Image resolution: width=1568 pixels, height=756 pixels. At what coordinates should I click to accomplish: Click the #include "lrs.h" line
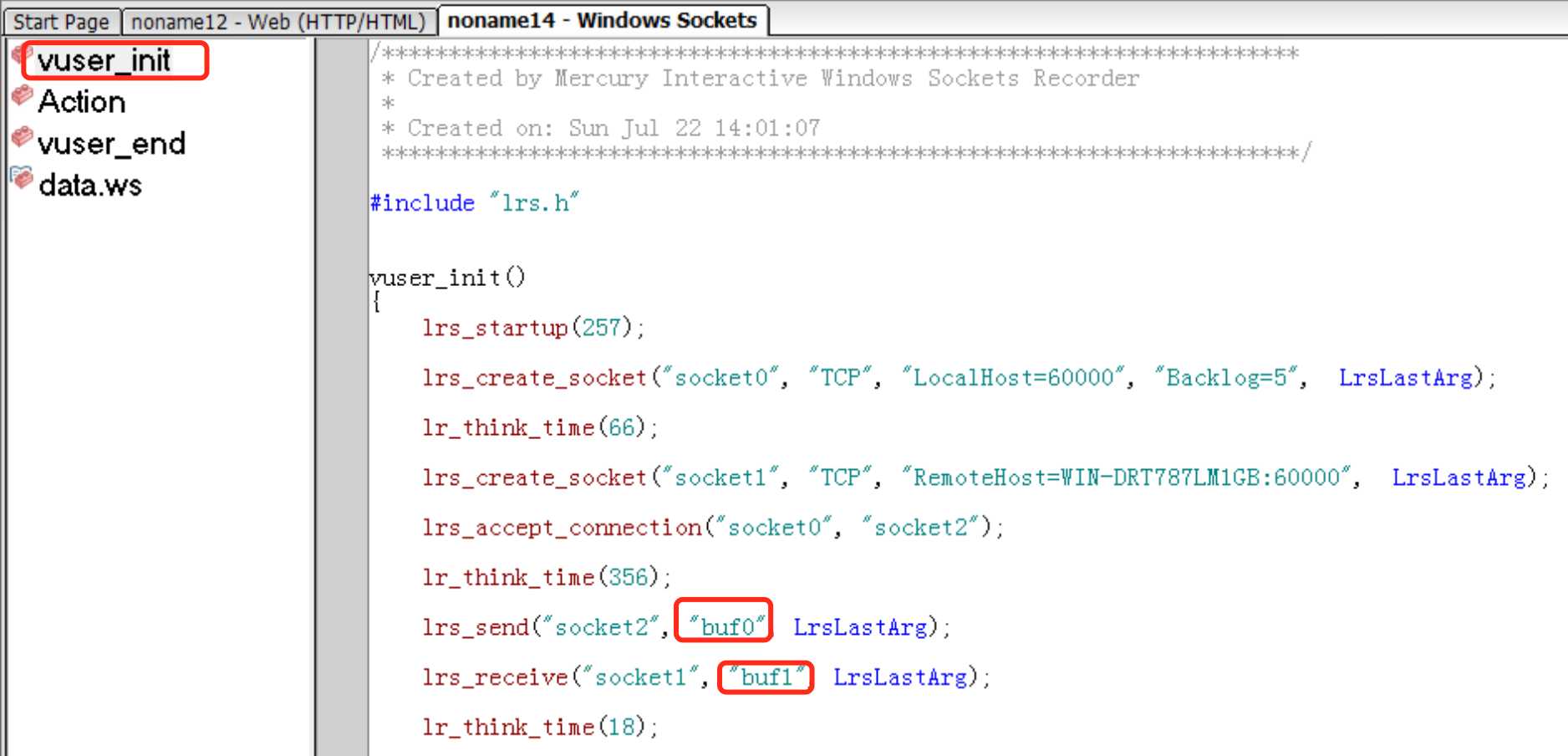[474, 202]
